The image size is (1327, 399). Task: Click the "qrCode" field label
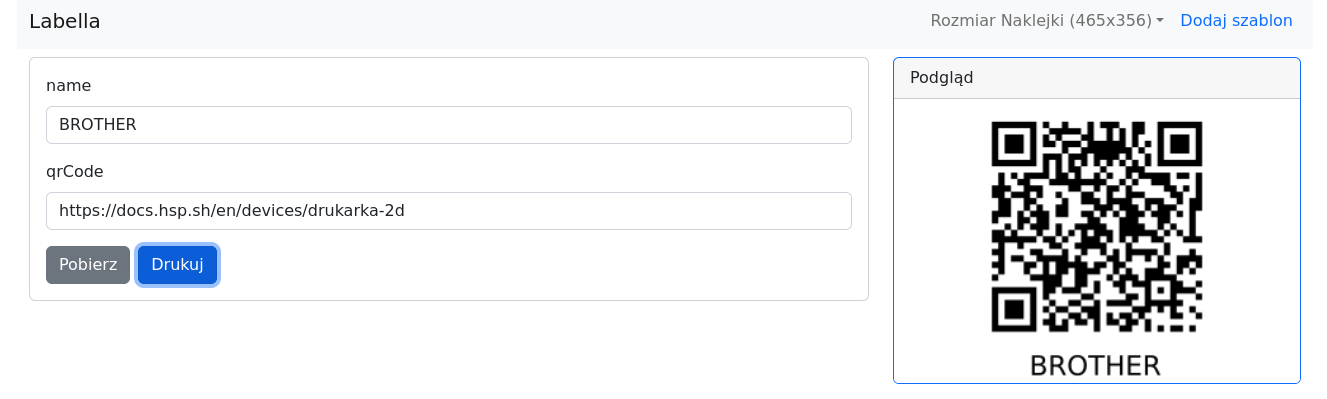click(75, 172)
